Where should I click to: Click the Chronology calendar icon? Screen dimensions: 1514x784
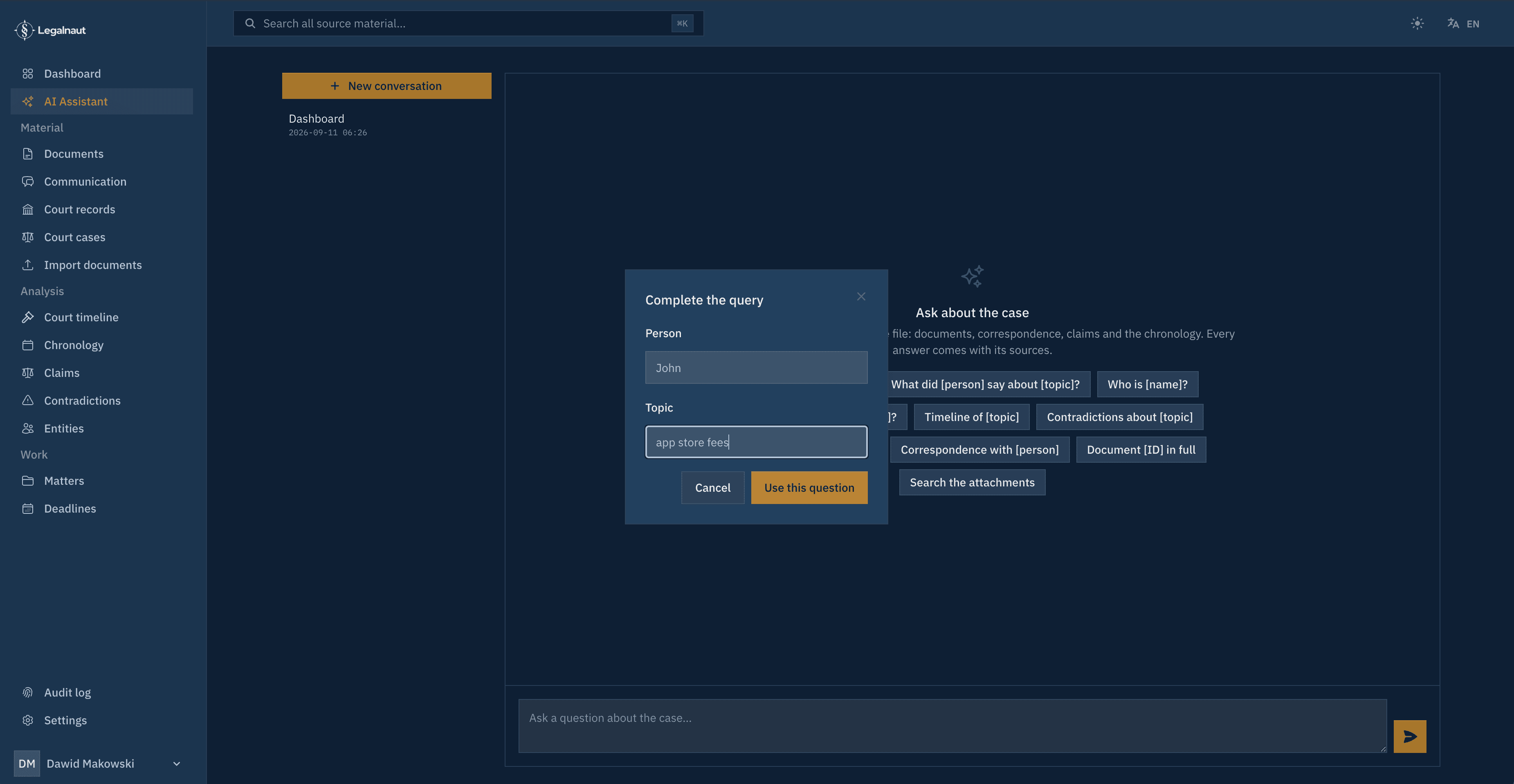point(28,345)
